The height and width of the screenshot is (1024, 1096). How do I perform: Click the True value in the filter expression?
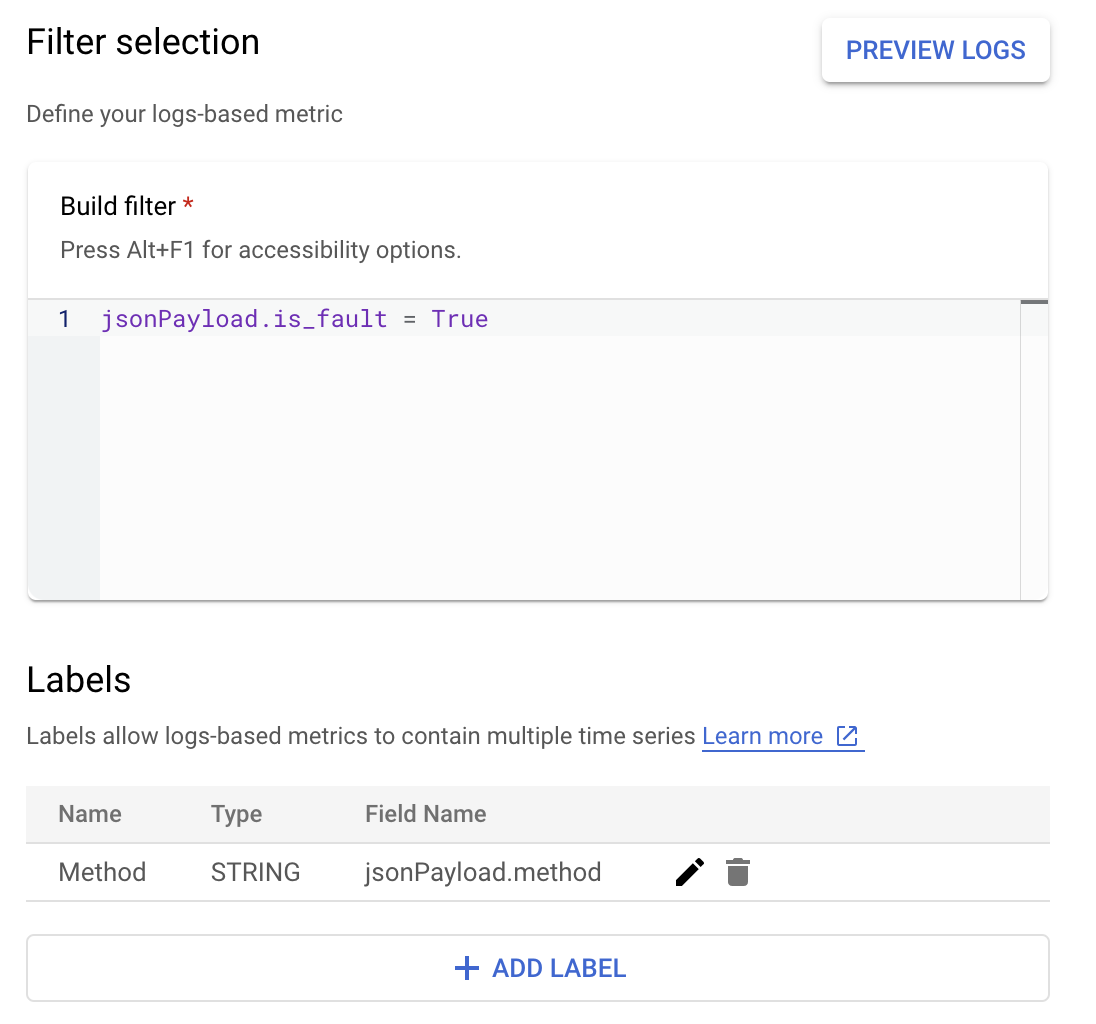coord(459,318)
